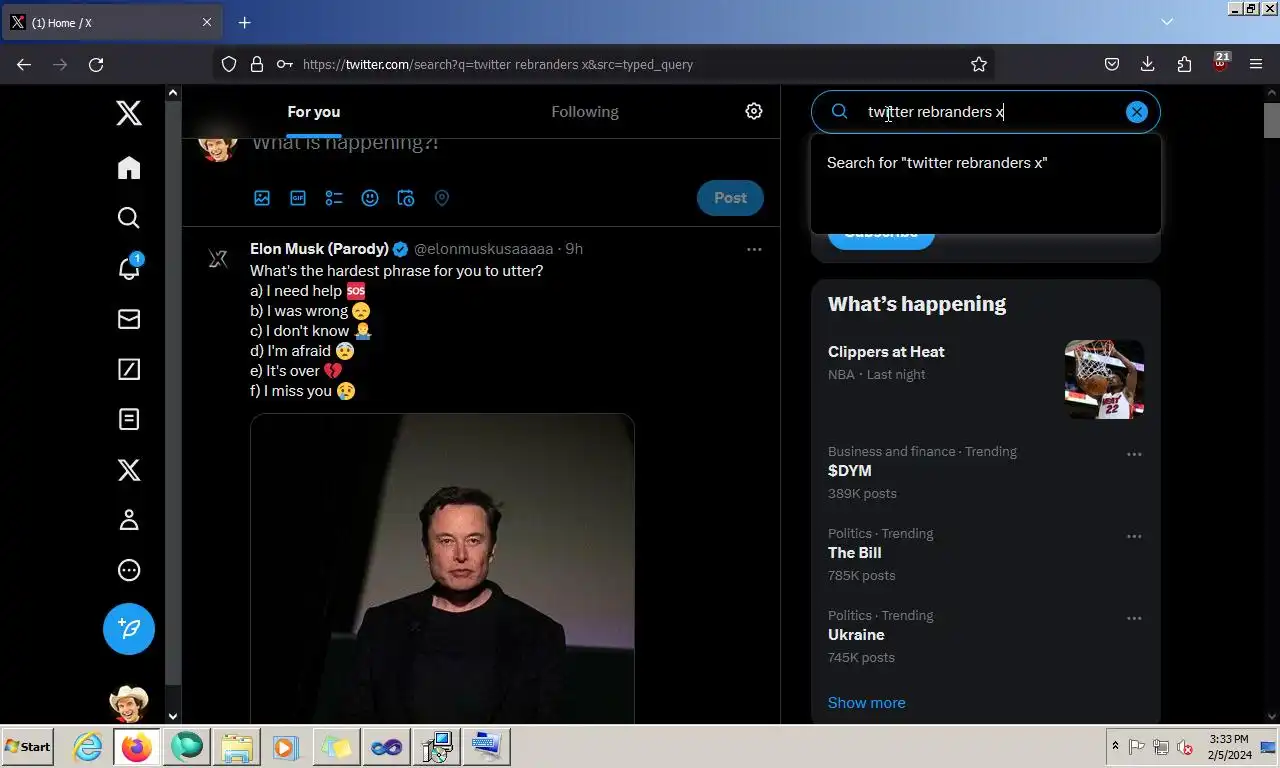Add media image icon in composer
This screenshot has width=1280, height=768.
pos(262,198)
